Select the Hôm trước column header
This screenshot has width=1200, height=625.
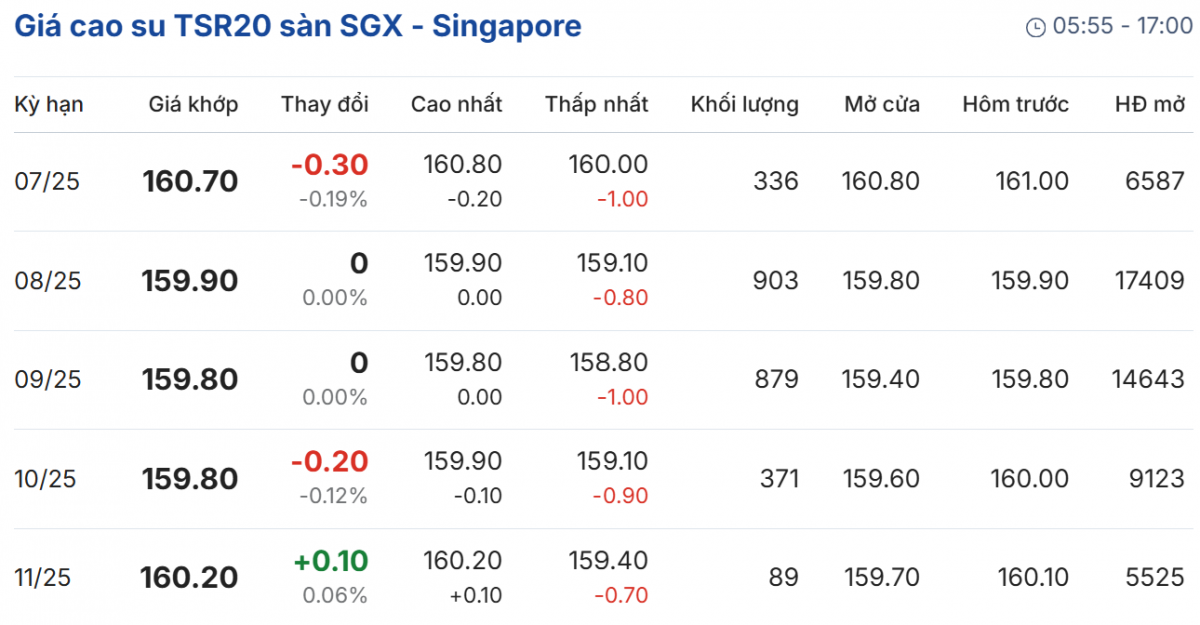click(x=1015, y=104)
